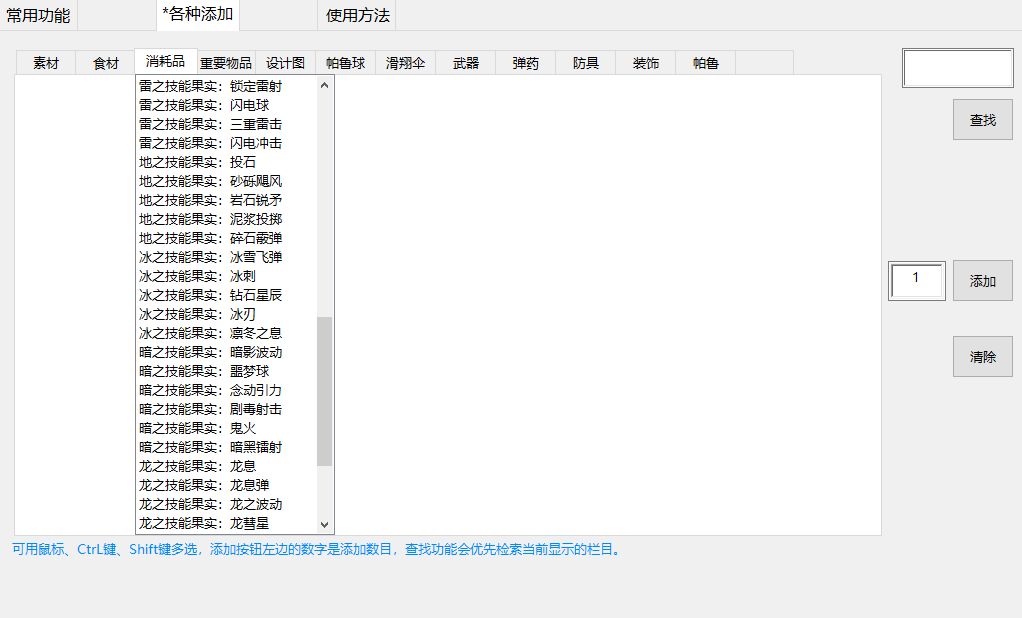The image size is (1022, 618).
Task: Open the 武器 category tab
Action: pos(466,63)
